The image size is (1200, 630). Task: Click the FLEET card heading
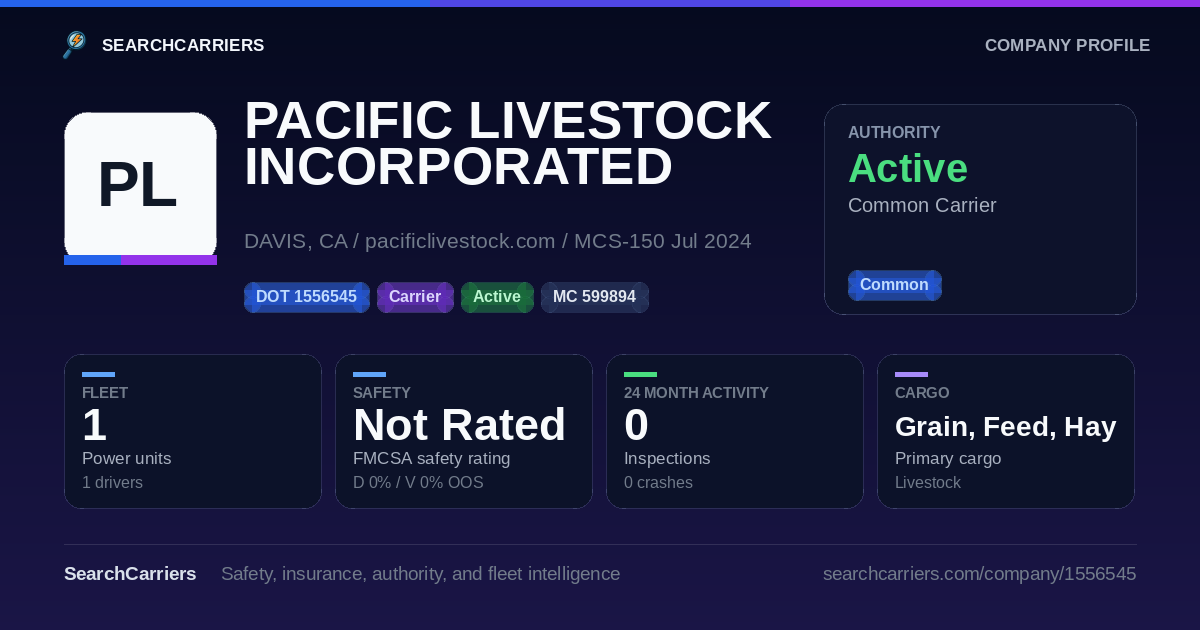(105, 393)
